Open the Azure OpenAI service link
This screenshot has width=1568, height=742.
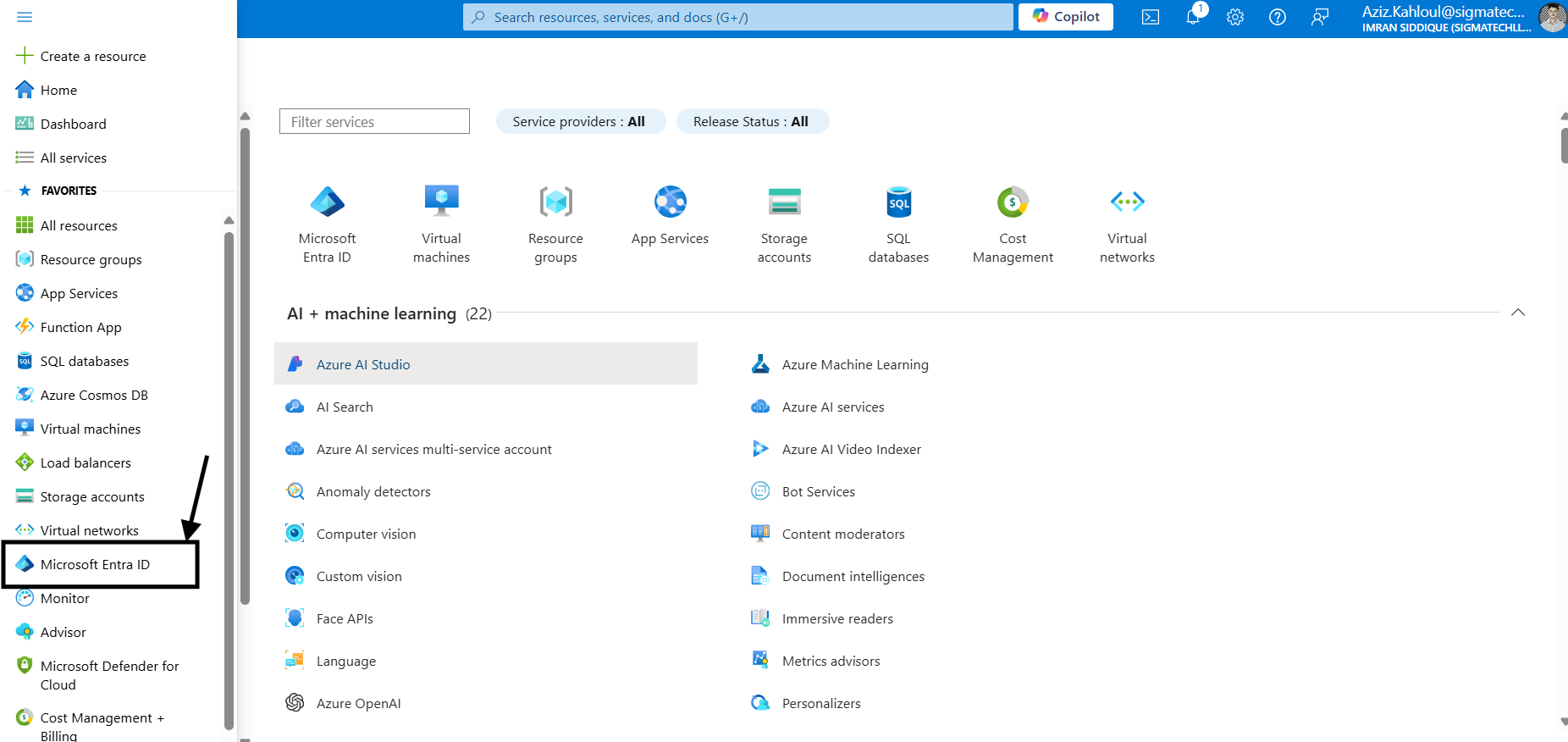pyautogui.click(x=358, y=703)
